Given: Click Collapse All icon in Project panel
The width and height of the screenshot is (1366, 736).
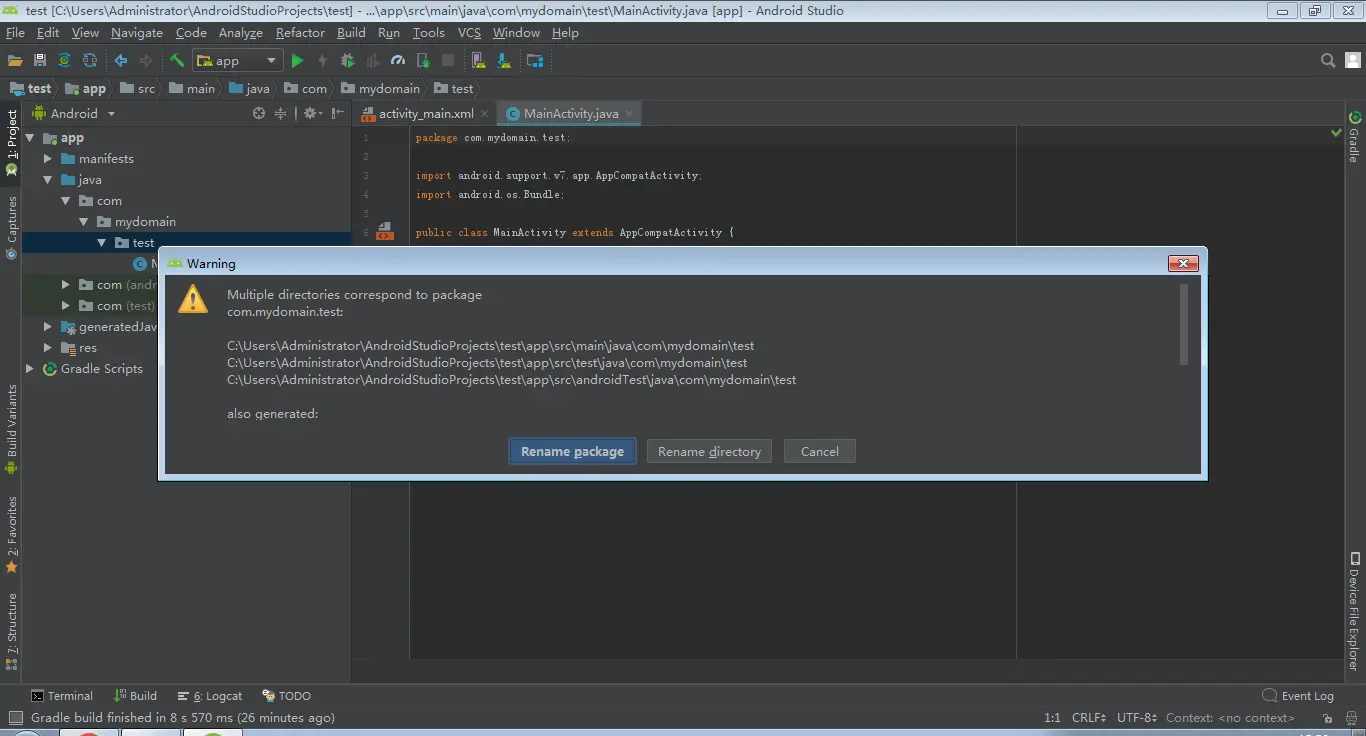Looking at the screenshot, I should [x=281, y=114].
